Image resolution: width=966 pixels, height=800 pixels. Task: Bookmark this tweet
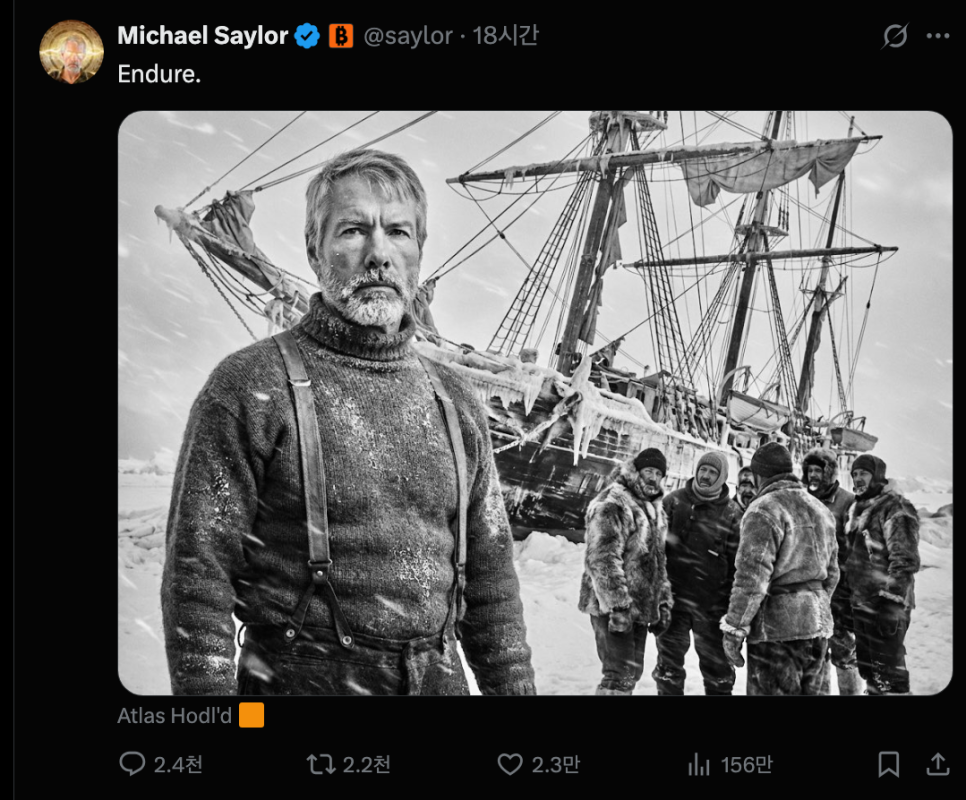(888, 765)
